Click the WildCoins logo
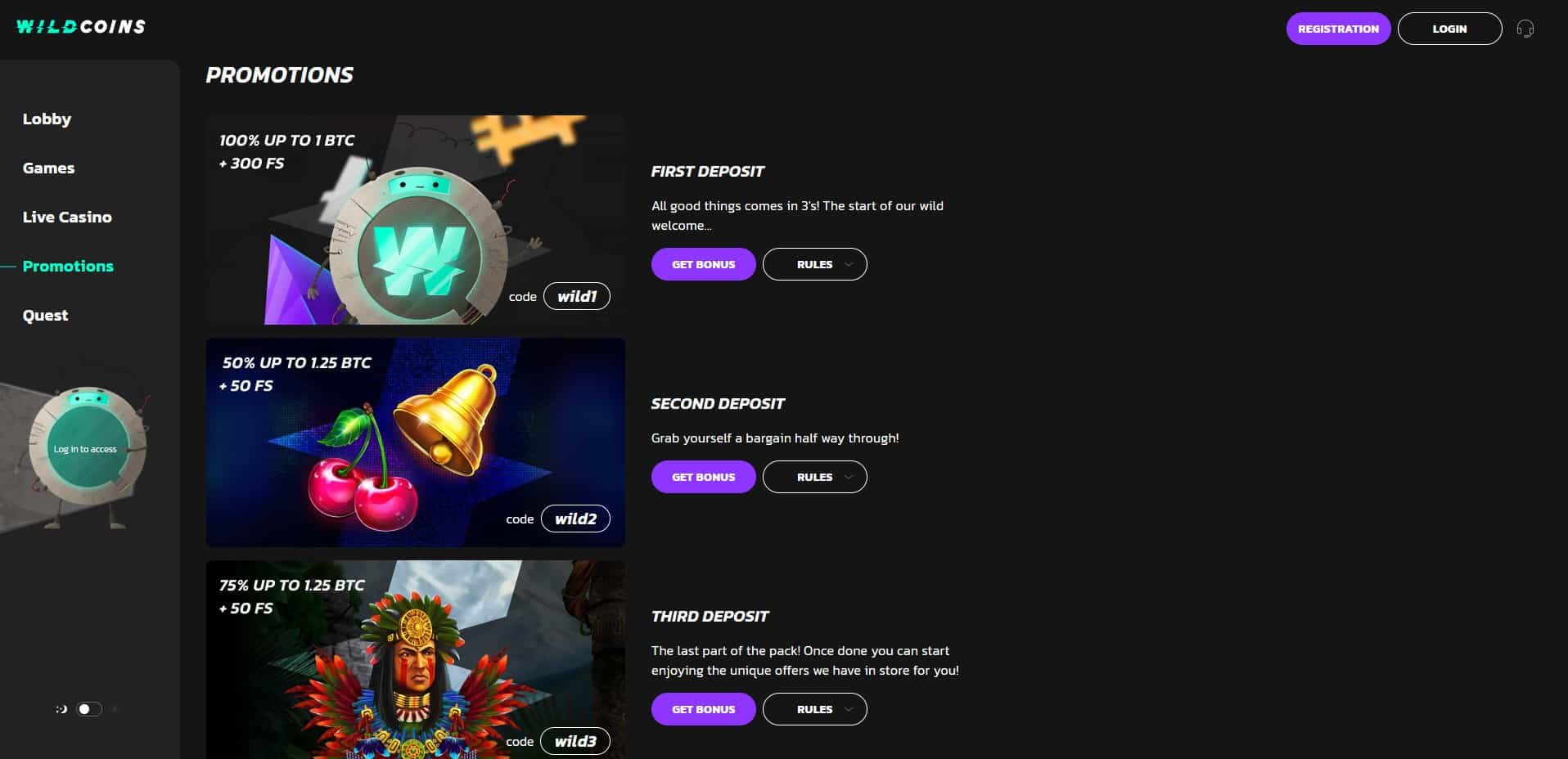Image resolution: width=1568 pixels, height=759 pixels. coord(81,27)
